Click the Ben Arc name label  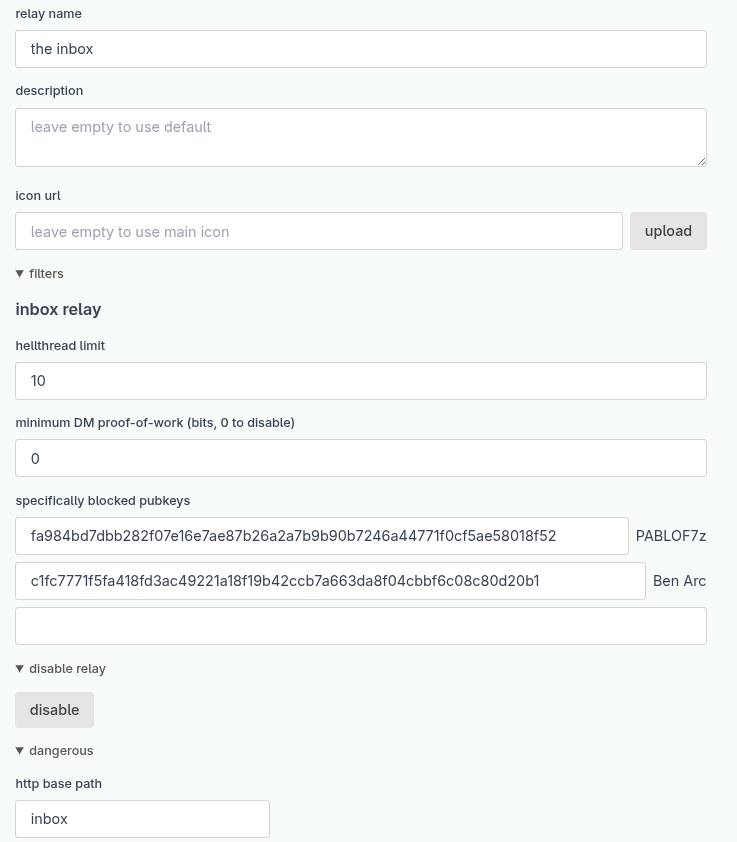[x=679, y=581]
